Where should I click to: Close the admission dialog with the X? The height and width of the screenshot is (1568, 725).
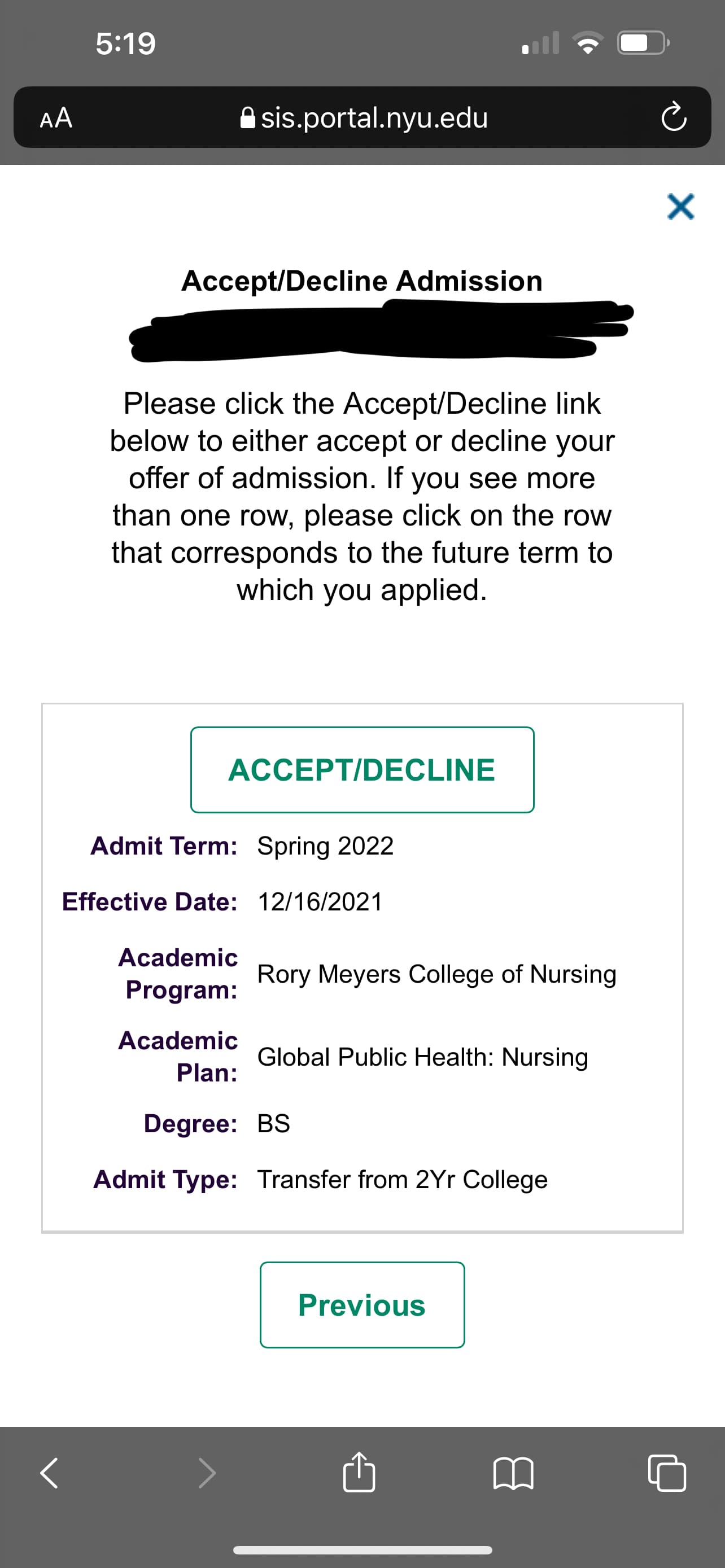(680, 207)
